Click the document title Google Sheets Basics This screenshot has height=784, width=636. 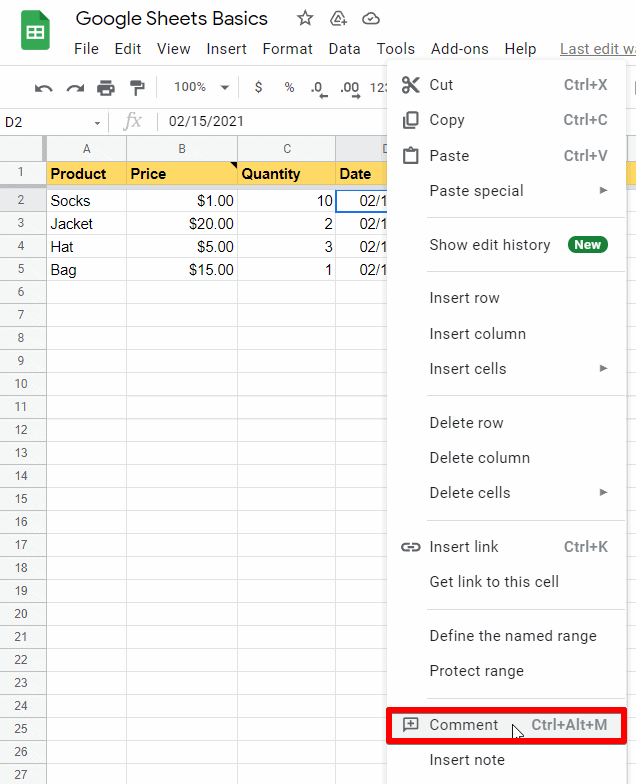(172, 18)
